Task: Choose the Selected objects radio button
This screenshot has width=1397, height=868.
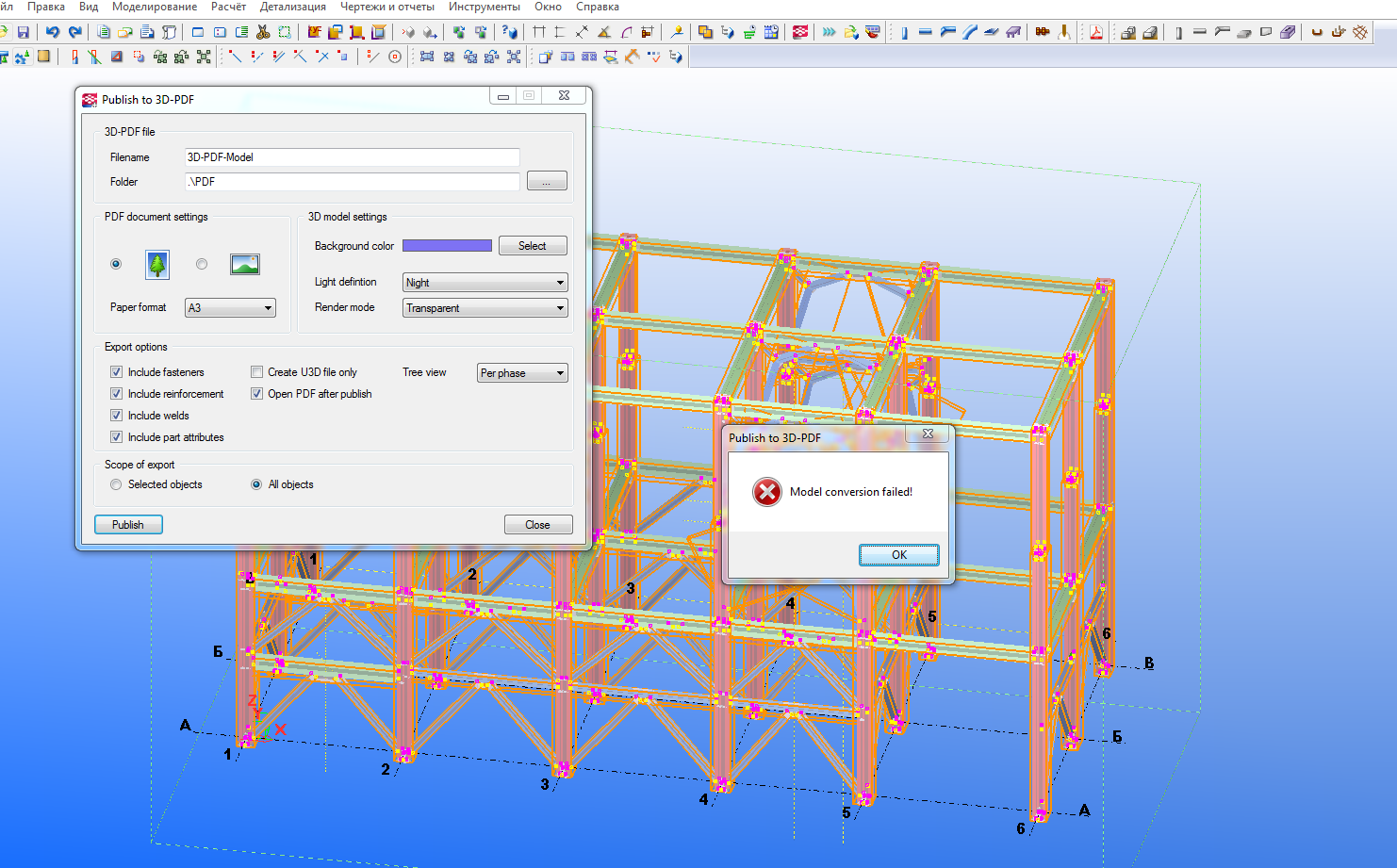Action: pos(116,484)
